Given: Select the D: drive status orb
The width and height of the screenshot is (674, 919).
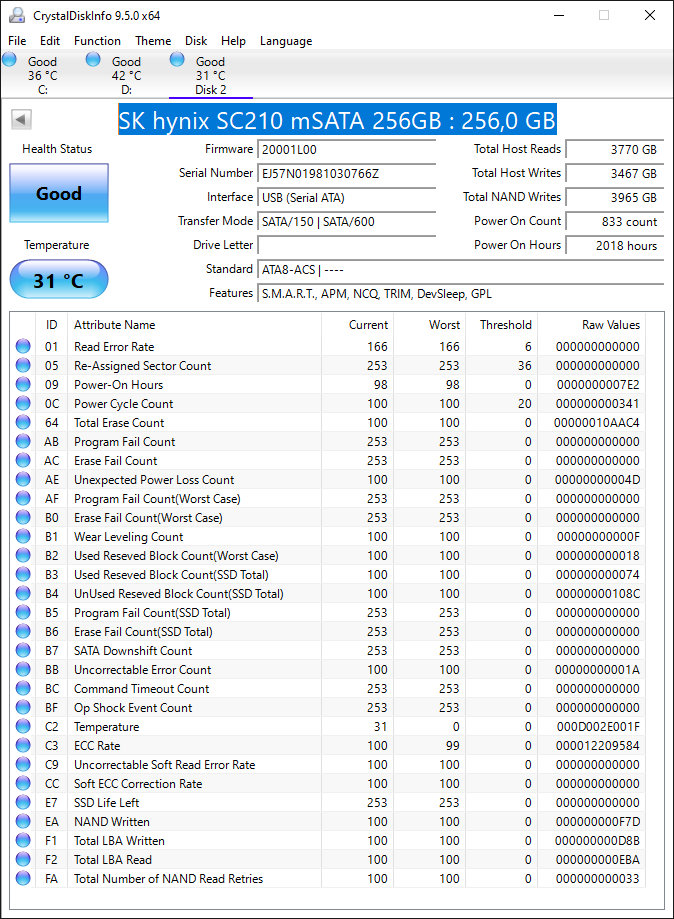Looking at the screenshot, I should (93, 59).
